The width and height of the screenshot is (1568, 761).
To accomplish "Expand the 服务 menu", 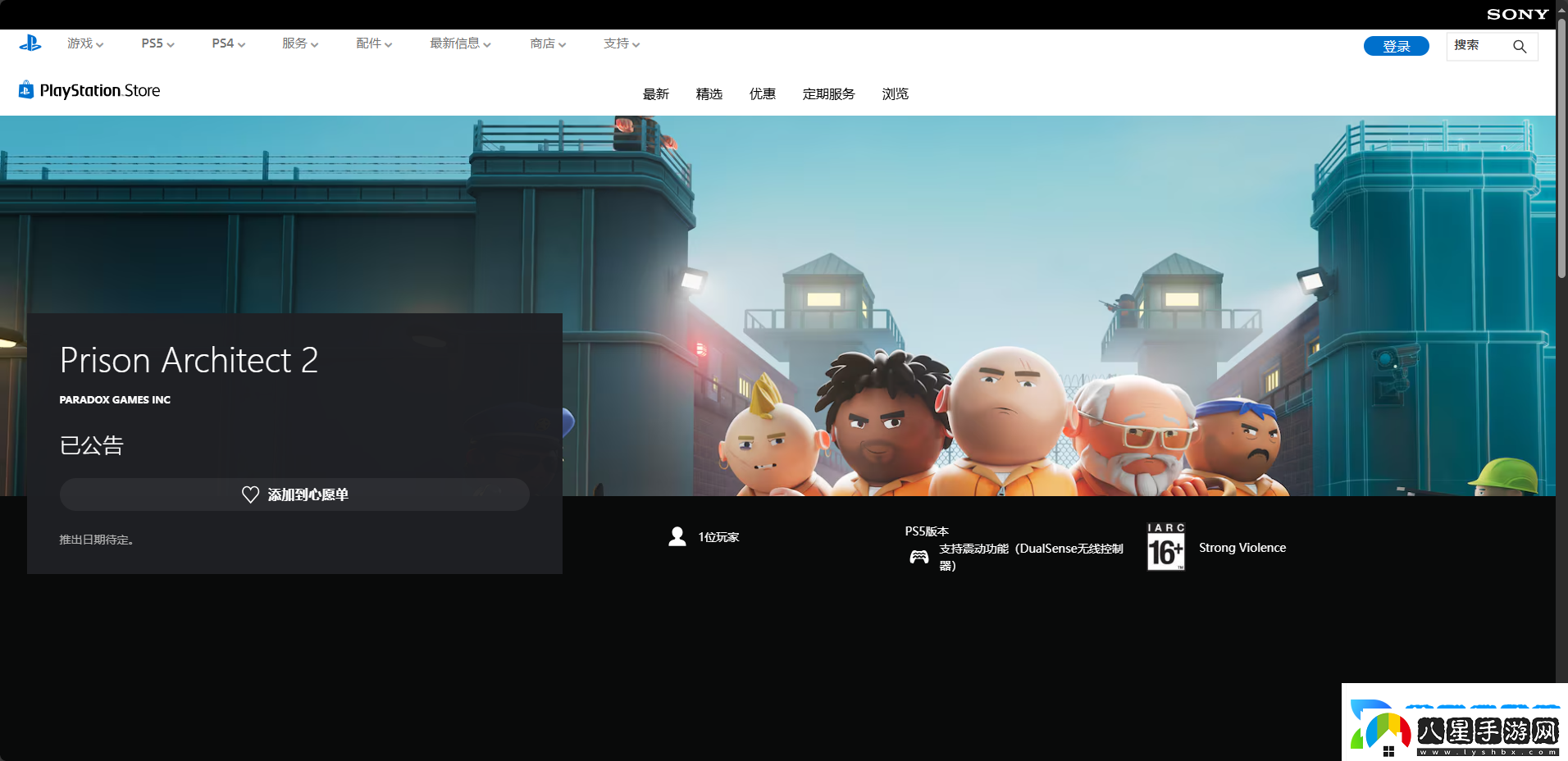I will click(x=300, y=43).
